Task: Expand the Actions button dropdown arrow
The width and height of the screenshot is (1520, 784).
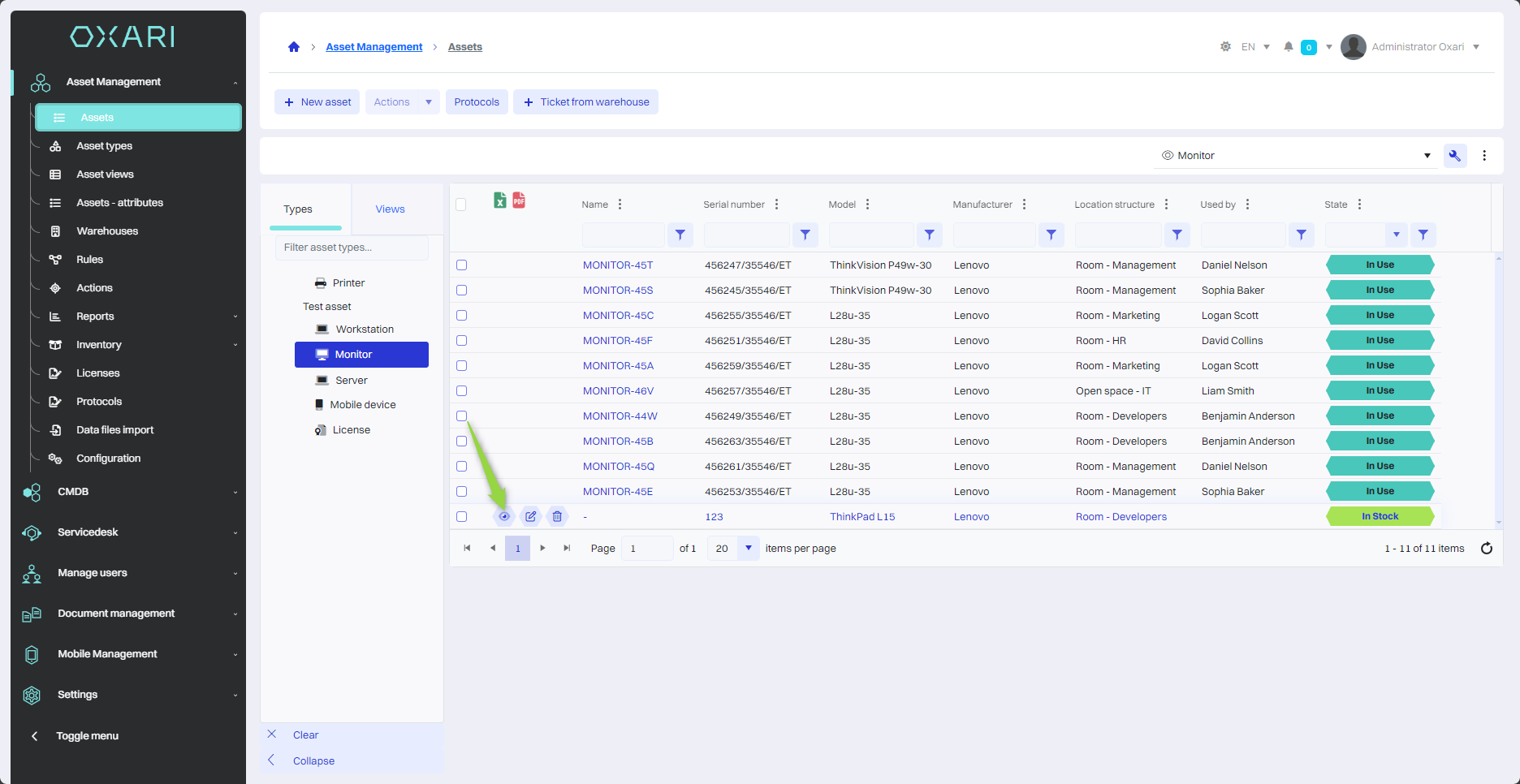Action: [x=429, y=102]
